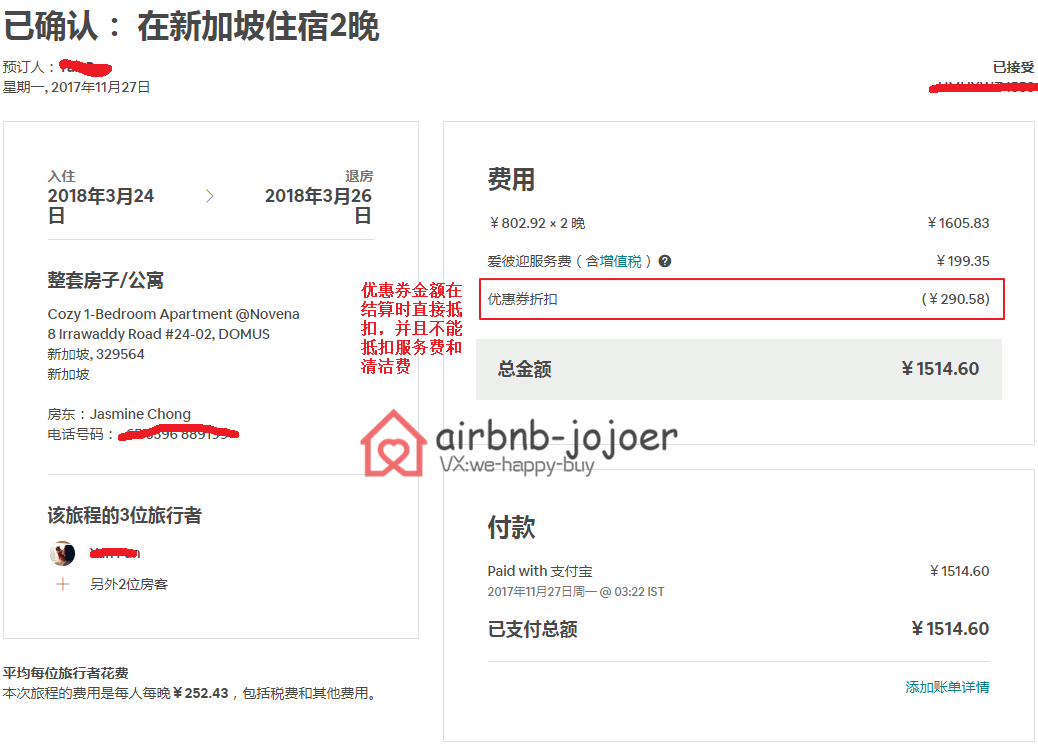
Task: Click the 该旅程的3位旅行者 heading
Action: click(124, 516)
